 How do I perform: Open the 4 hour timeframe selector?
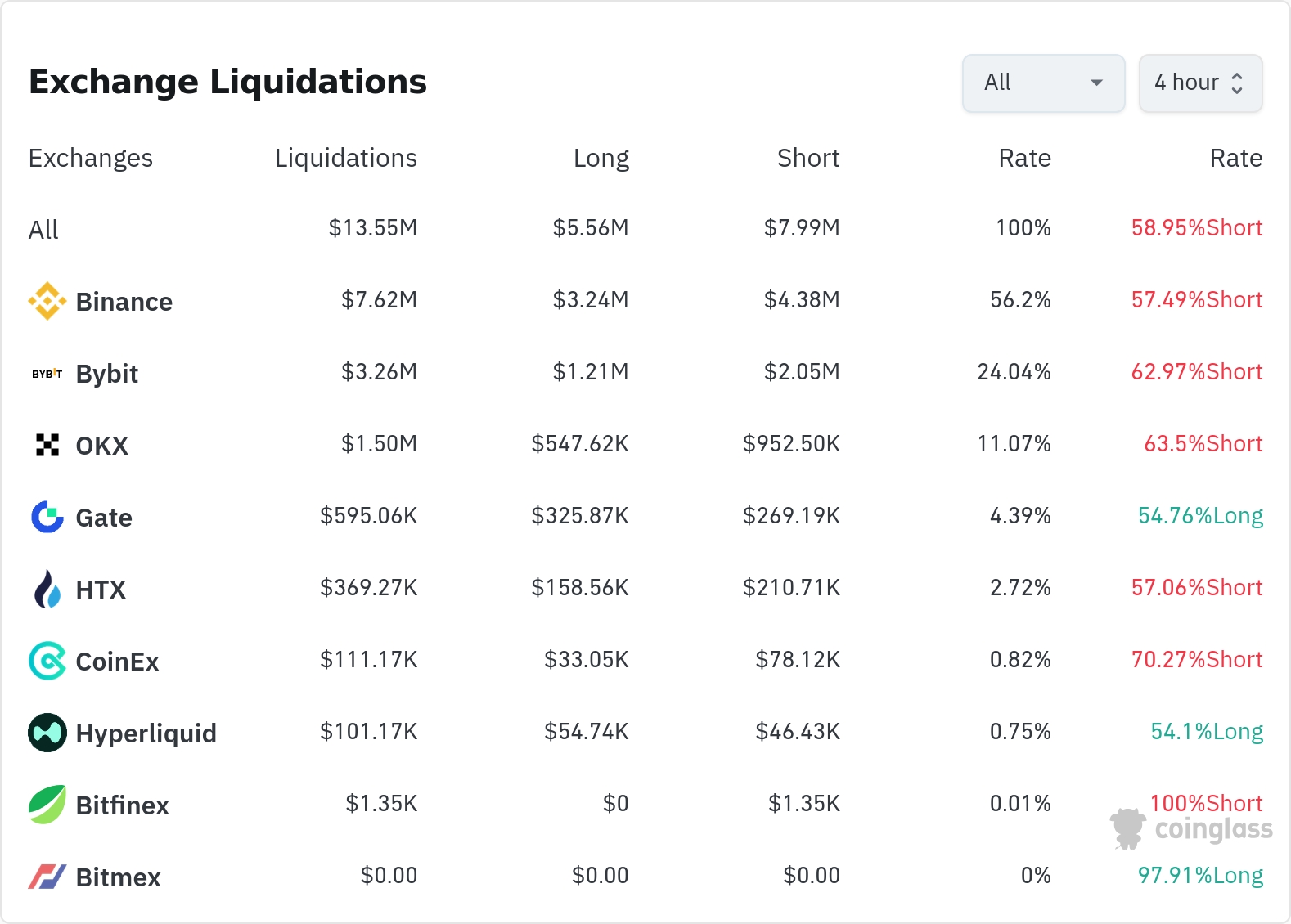1199,83
